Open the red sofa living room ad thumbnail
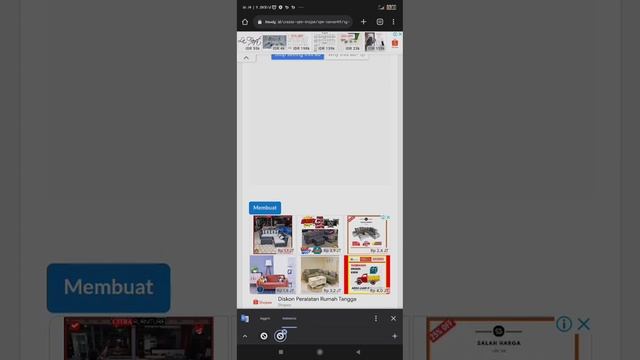 coord(273,275)
